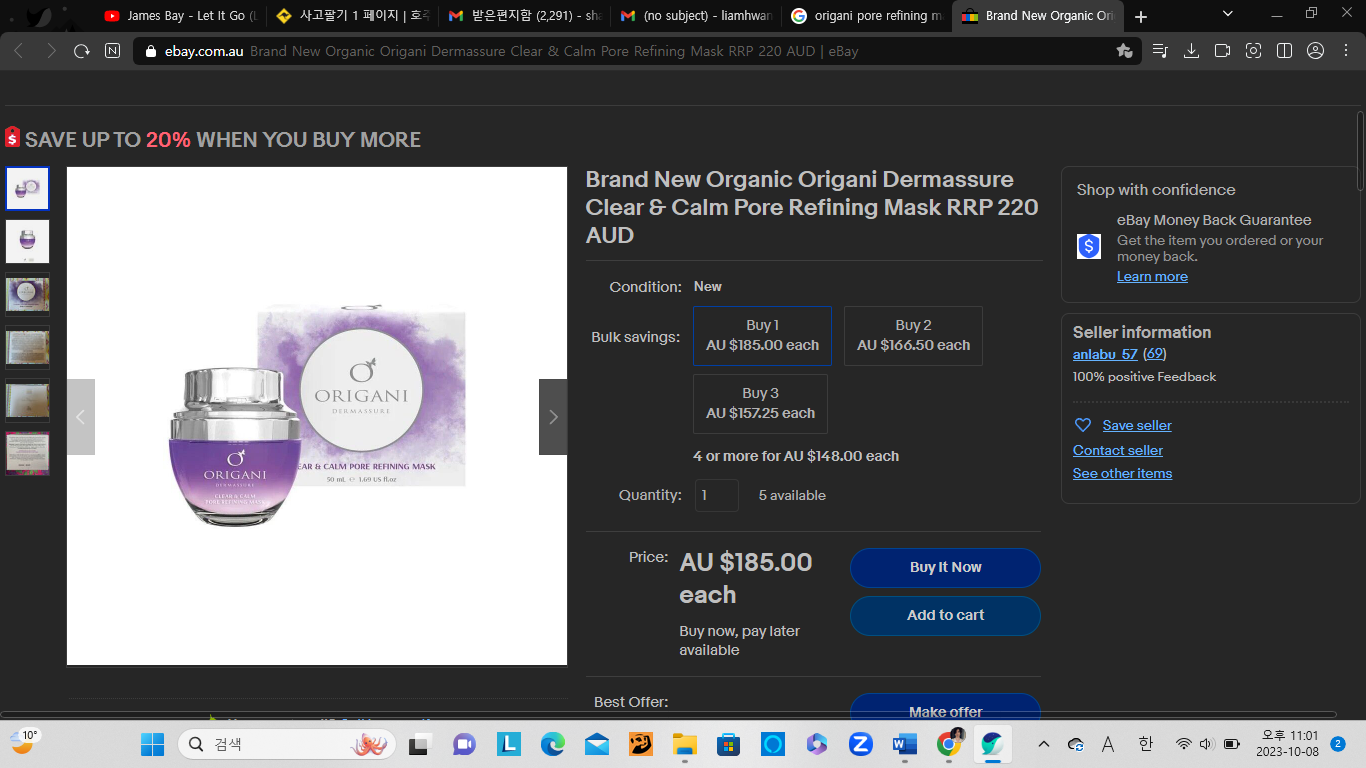Open a new browser tab

pos(1141,17)
